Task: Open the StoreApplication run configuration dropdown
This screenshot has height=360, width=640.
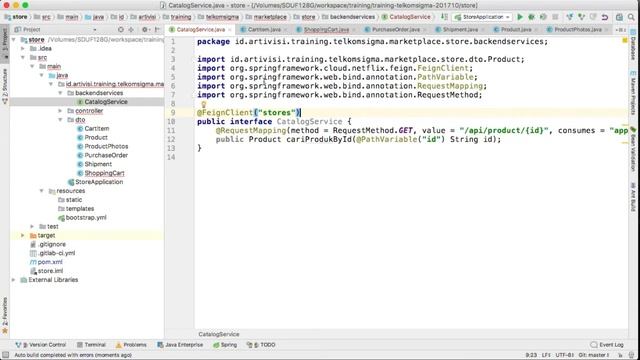Action: click(x=482, y=17)
